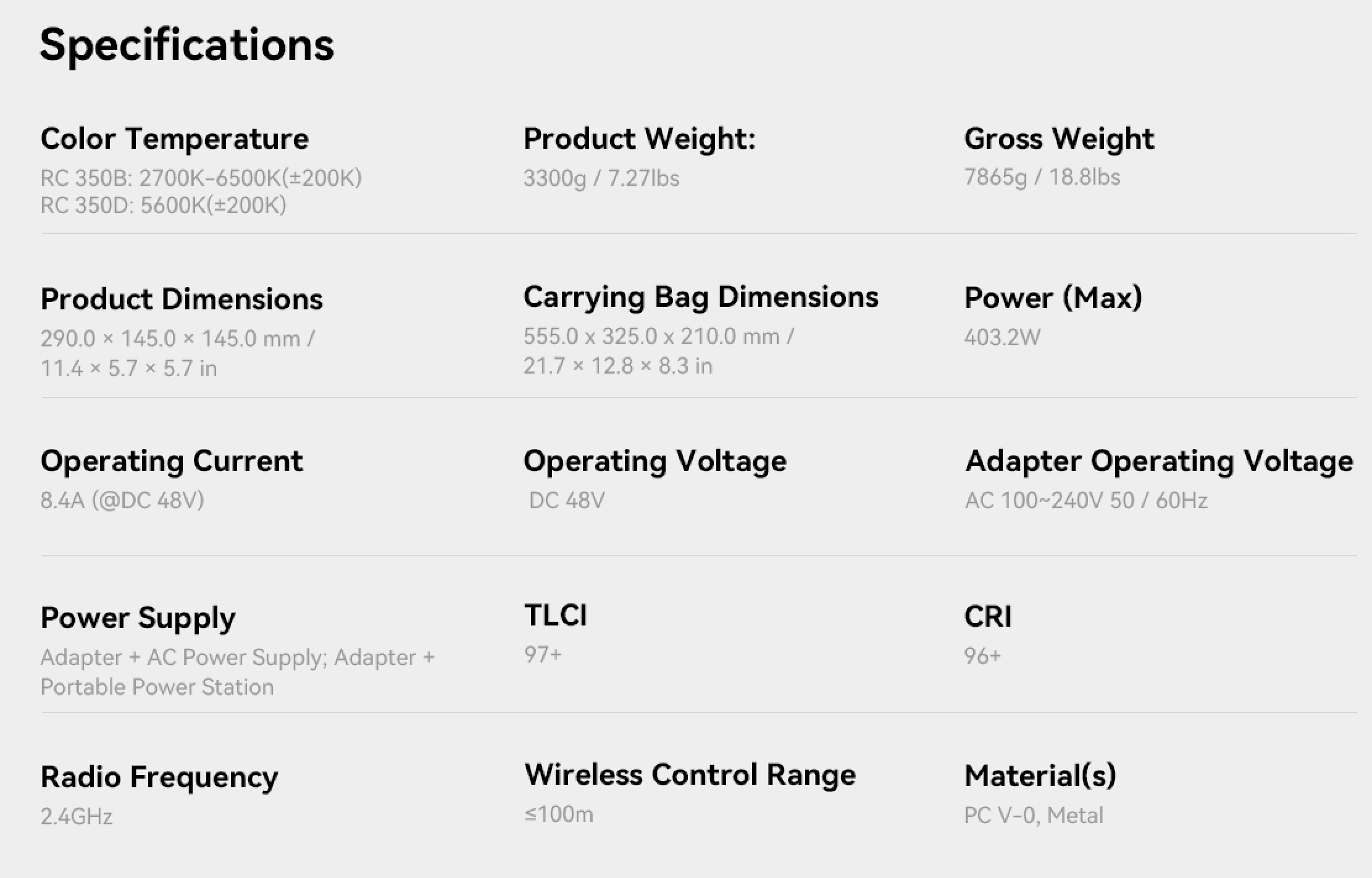Click the 2.4GHz radio frequency value
The height and width of the screenshot is (878, 1372).
coord(77,816)
